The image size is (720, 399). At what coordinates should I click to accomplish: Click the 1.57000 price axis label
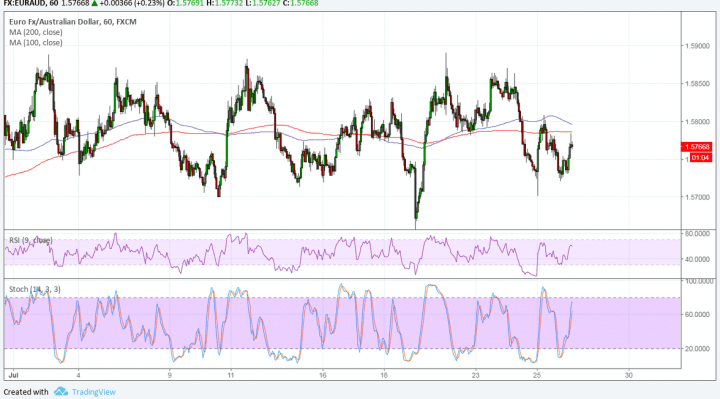tap(697, 197)
